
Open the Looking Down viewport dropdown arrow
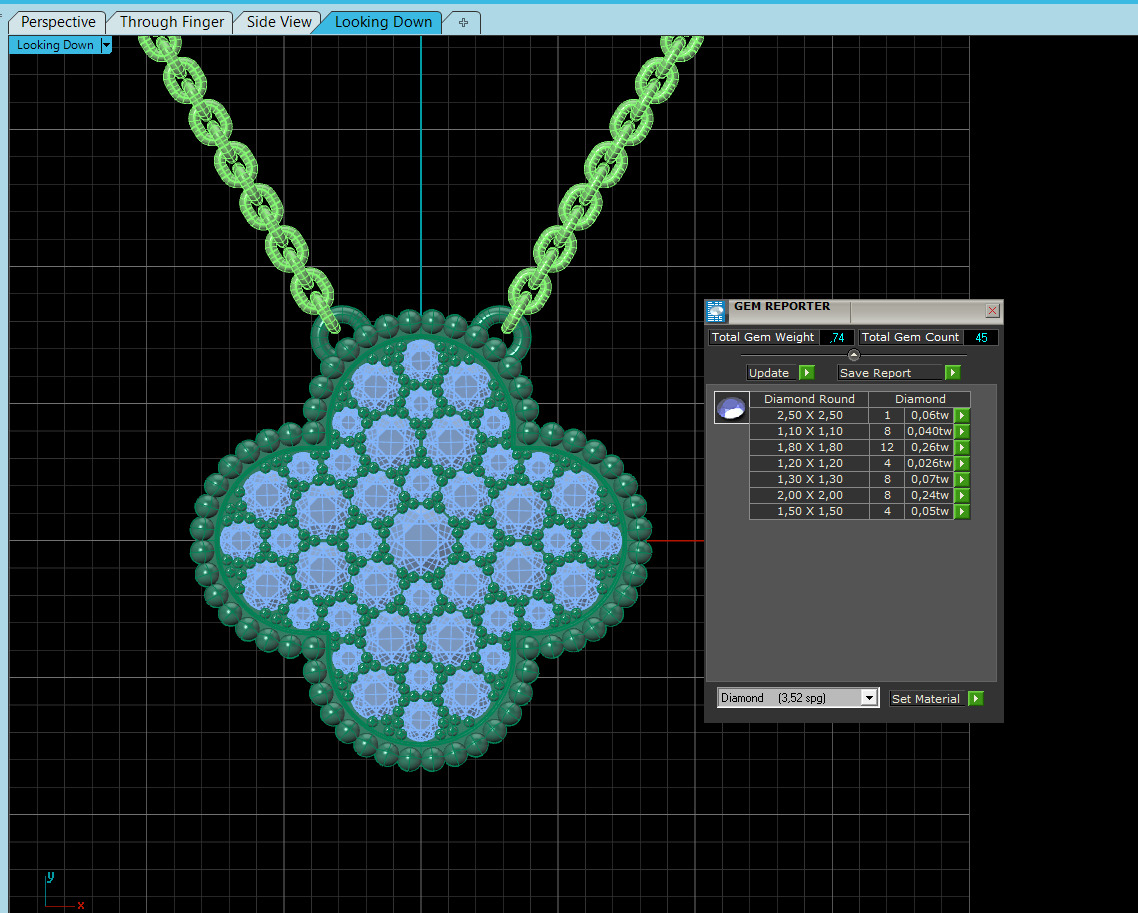(107, 45)
